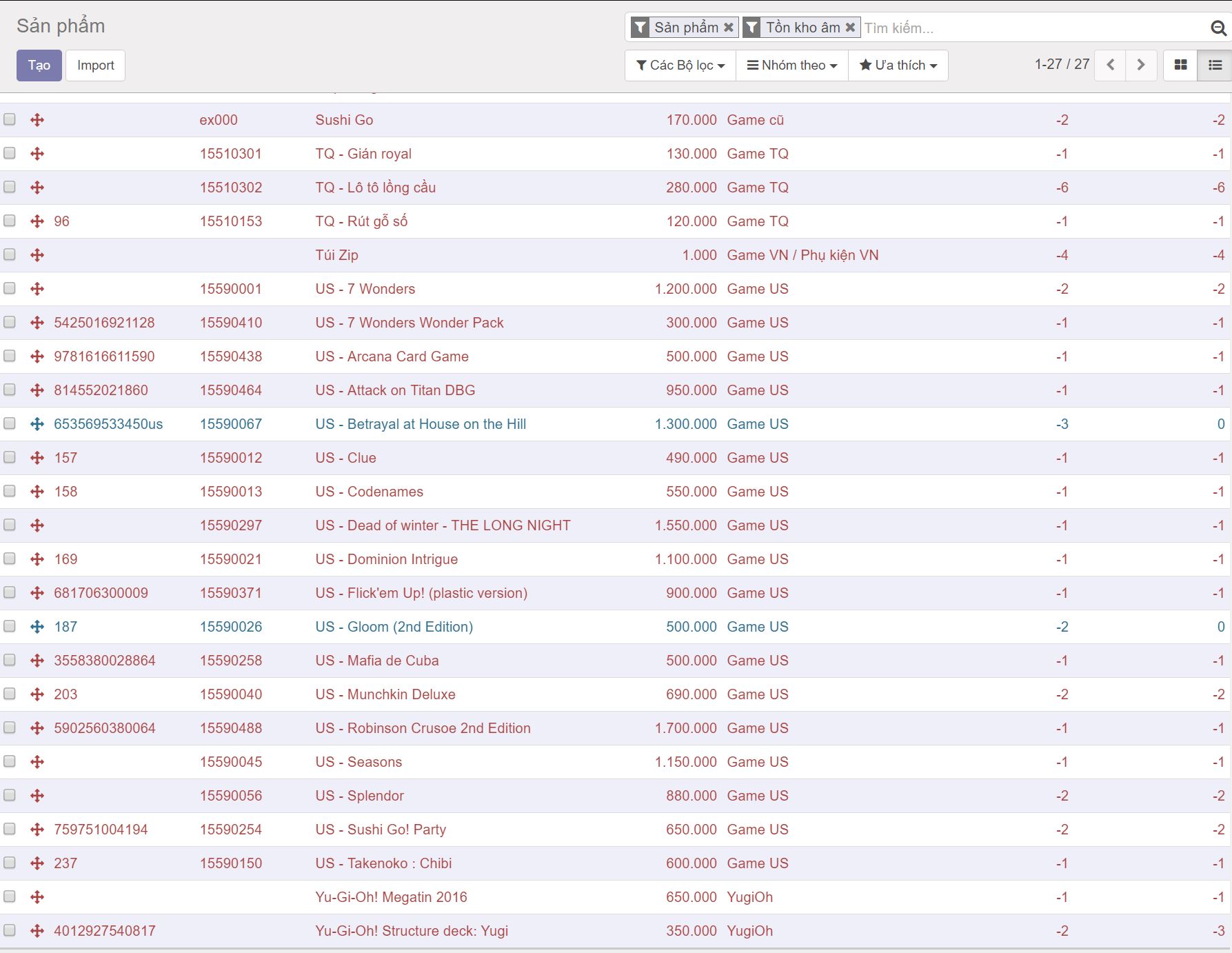Go to previous page of records
This screenshot has width=1232, height=953.
tap(1110, 65)
